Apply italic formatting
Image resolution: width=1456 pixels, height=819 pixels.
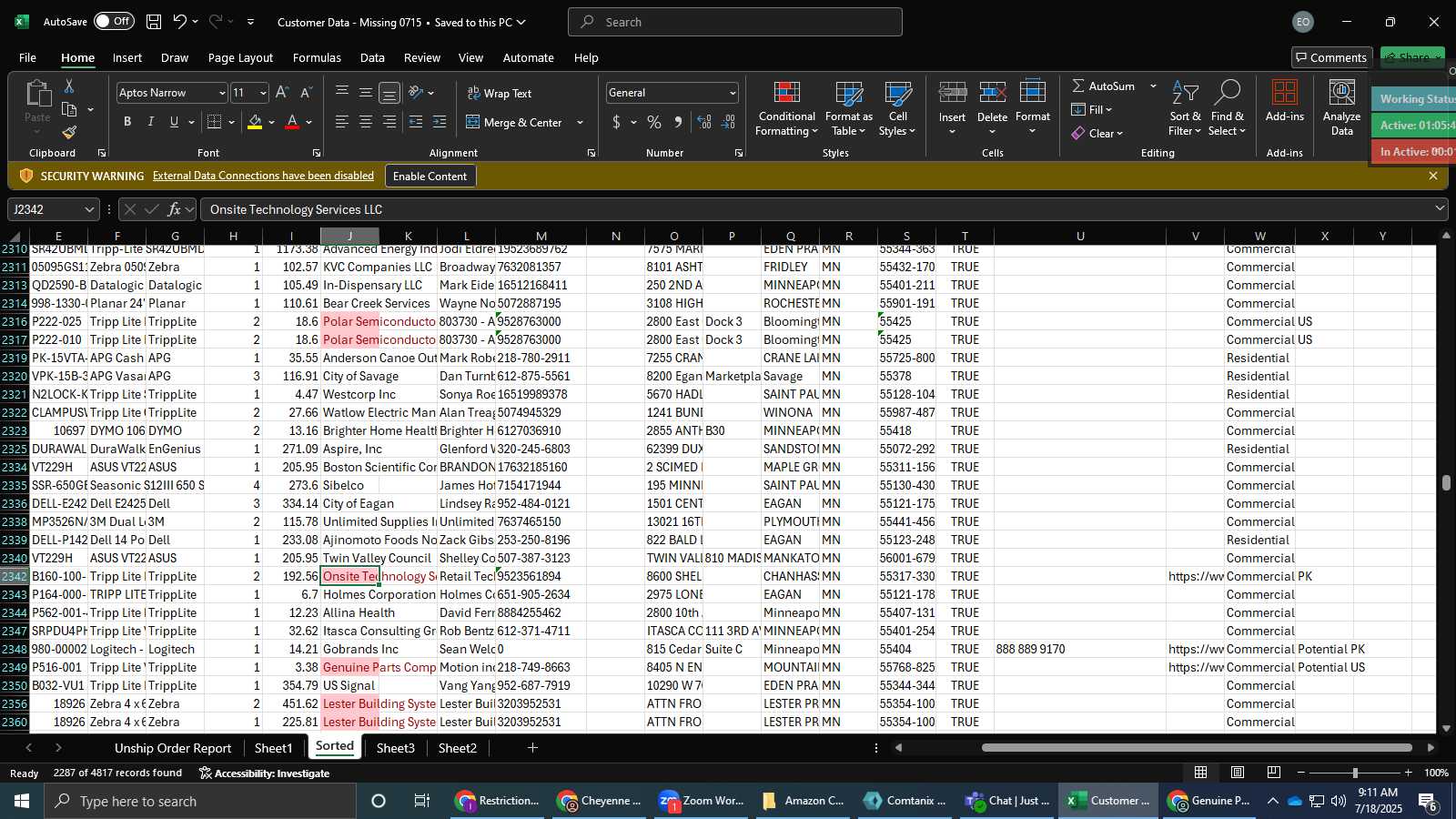[150, 122]
